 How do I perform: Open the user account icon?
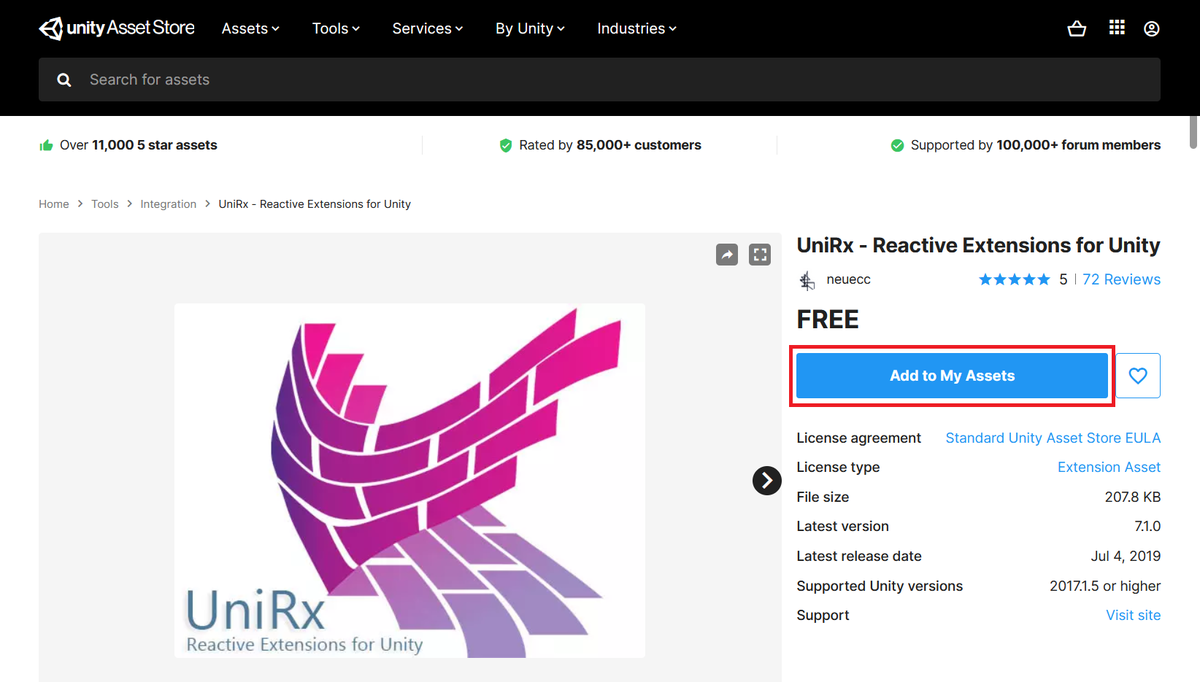point(1152,29)
